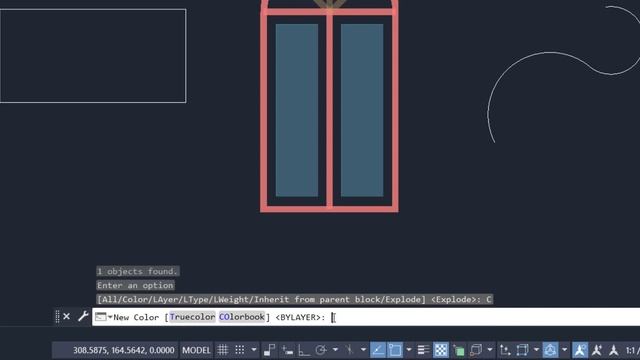Choose the COlorbook option
This screenshot has width=640, height=360.
[242, 317]
